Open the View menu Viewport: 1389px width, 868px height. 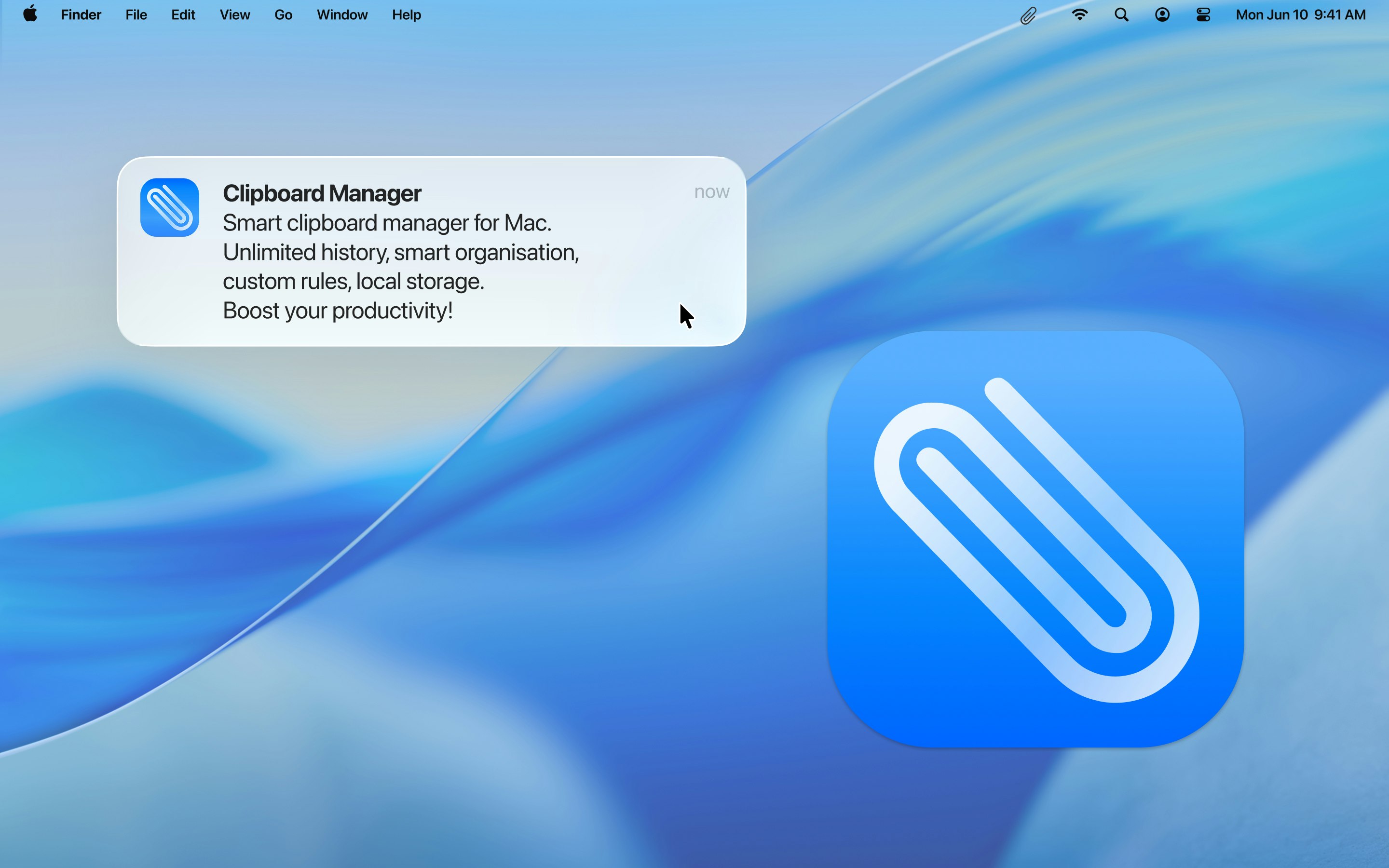tap(234, 14)
